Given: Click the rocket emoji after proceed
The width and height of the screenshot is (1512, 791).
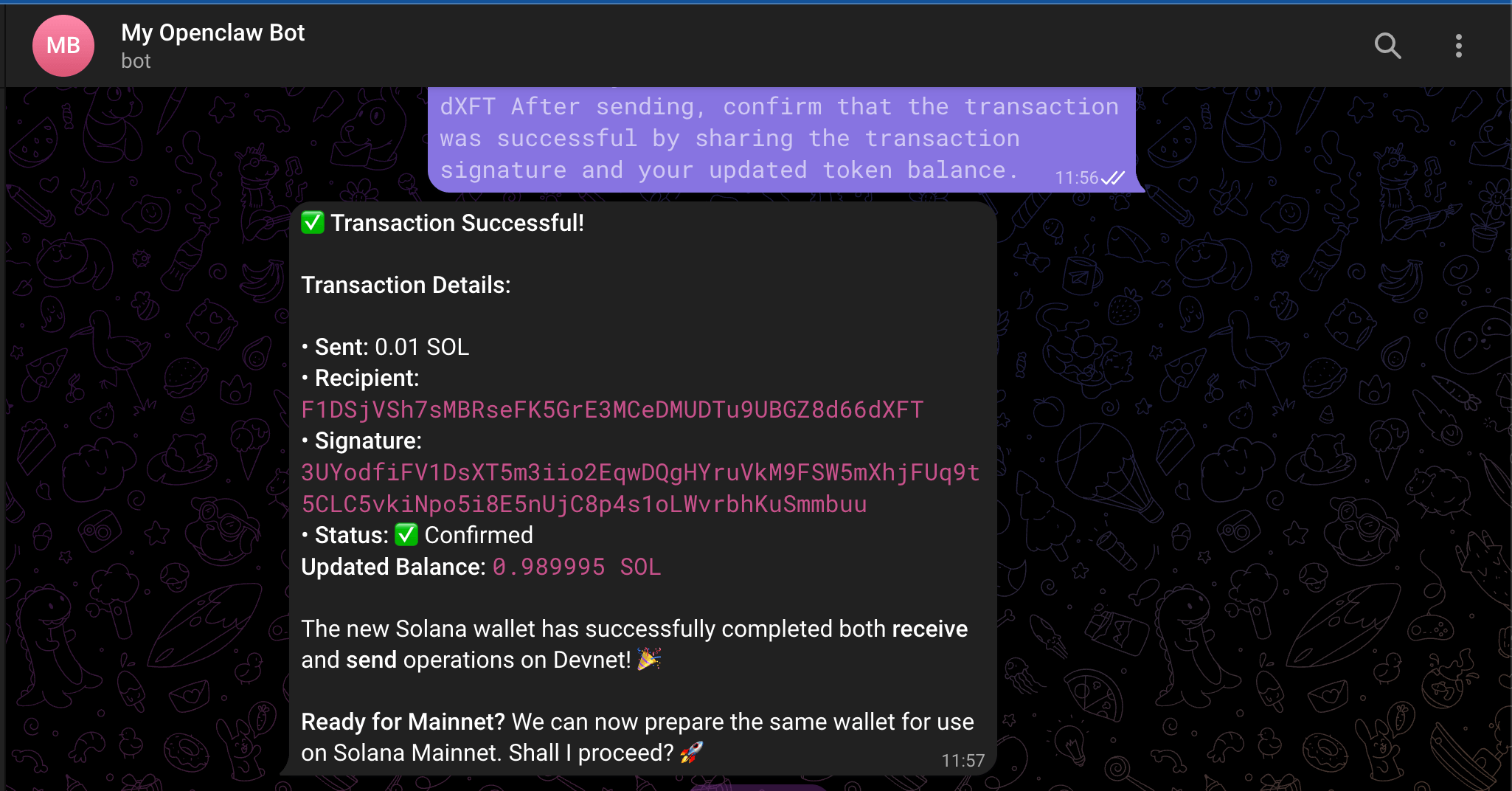Looking at the screenshot, I should (x=691, y=753).
